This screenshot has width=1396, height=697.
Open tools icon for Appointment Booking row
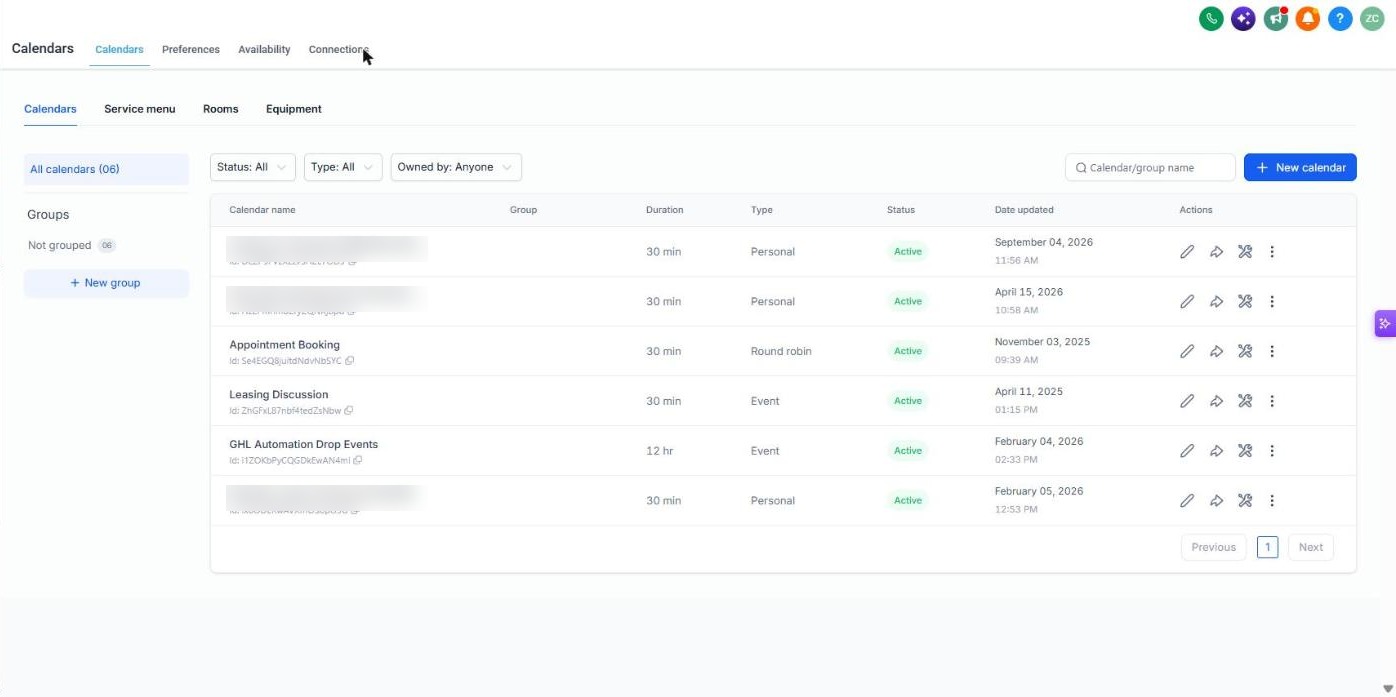click(x=1245, y=351)
